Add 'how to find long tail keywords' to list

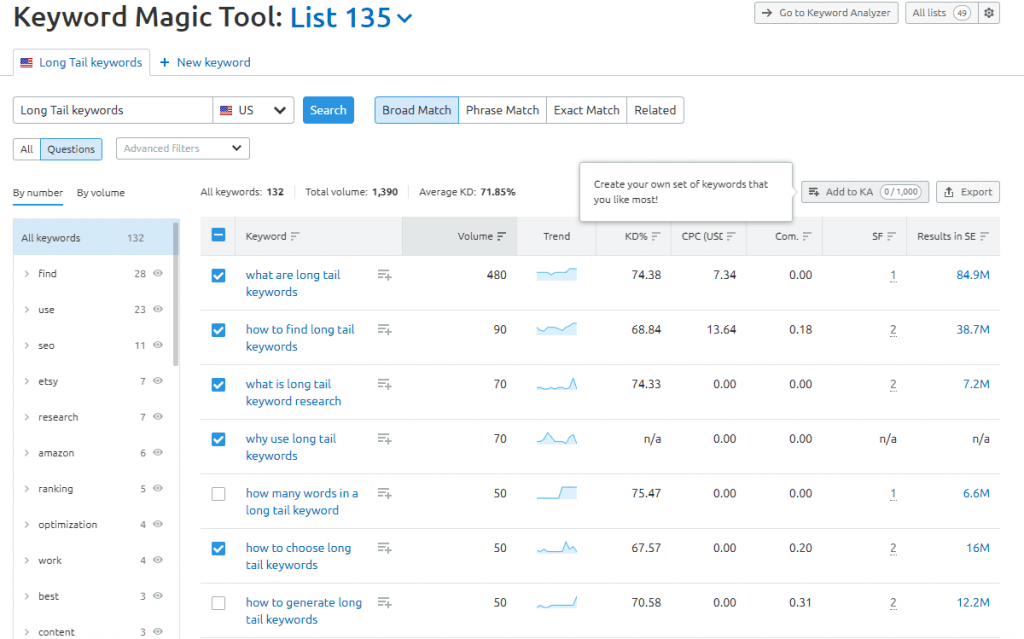pyautogui.click(x=384, y=328)
